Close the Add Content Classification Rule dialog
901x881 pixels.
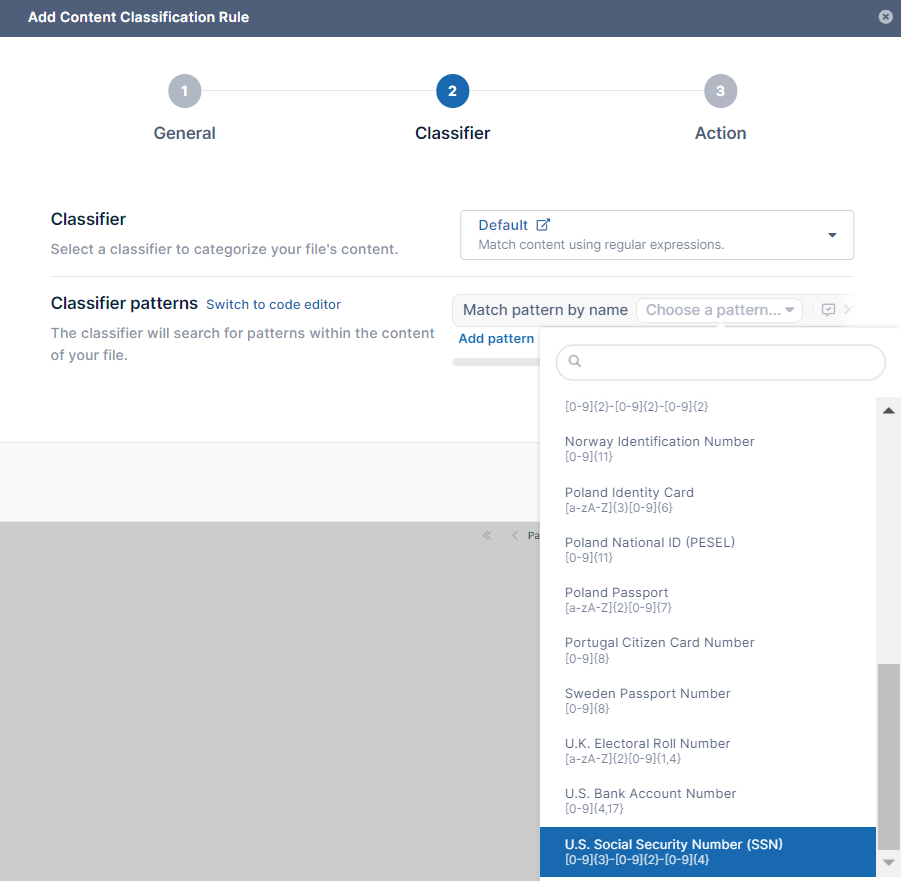(x=885, y=17)
